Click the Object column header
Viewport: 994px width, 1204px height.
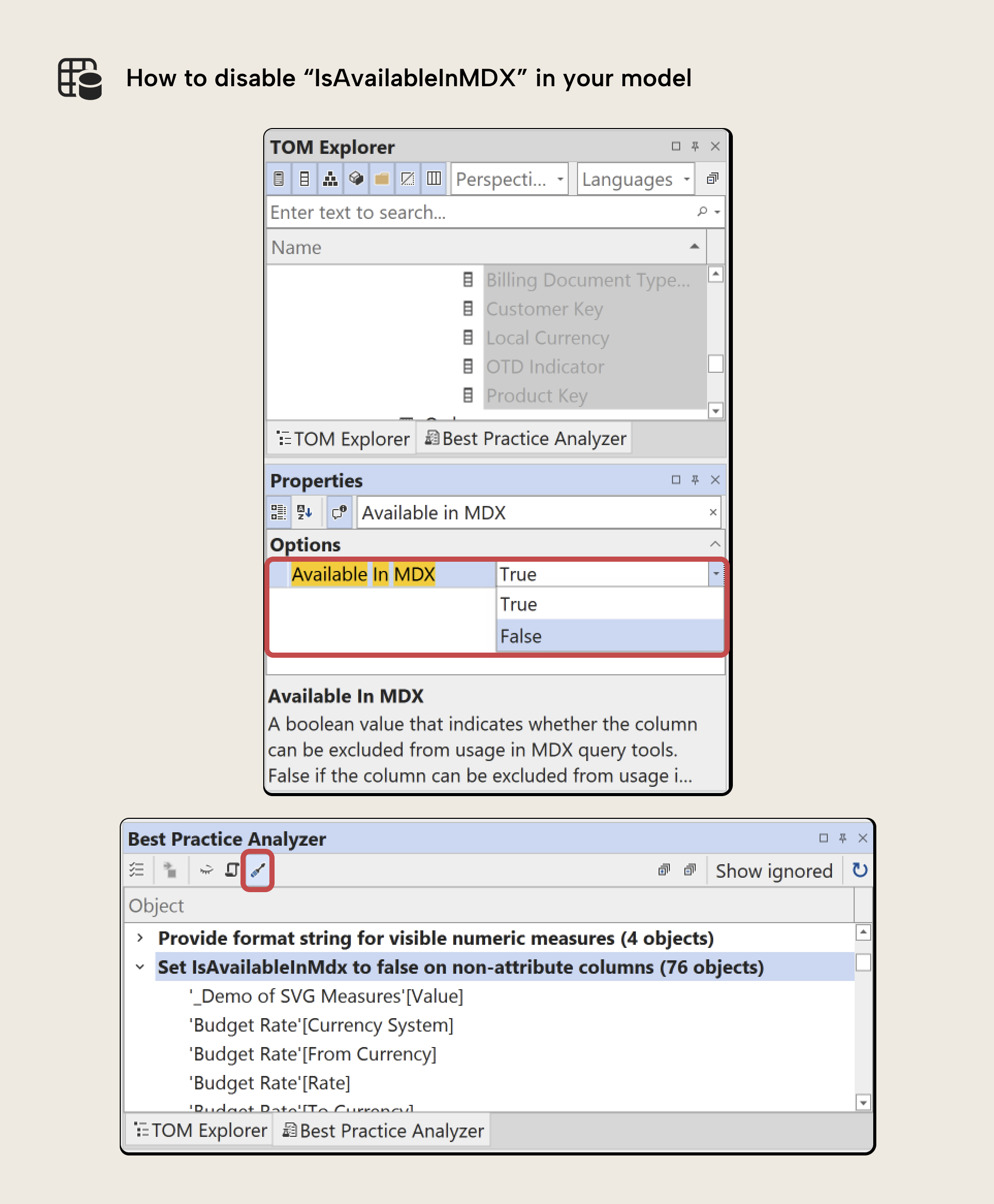[488, 906]
